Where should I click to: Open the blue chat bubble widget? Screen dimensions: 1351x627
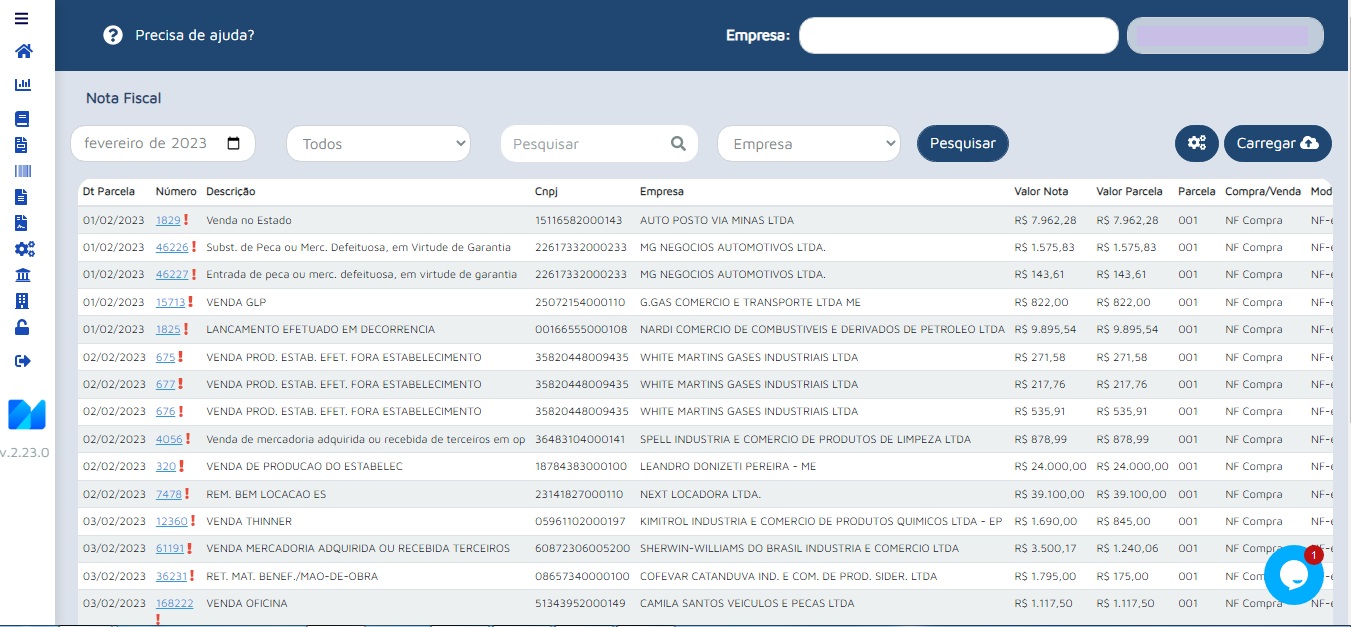coord(1294,575)
